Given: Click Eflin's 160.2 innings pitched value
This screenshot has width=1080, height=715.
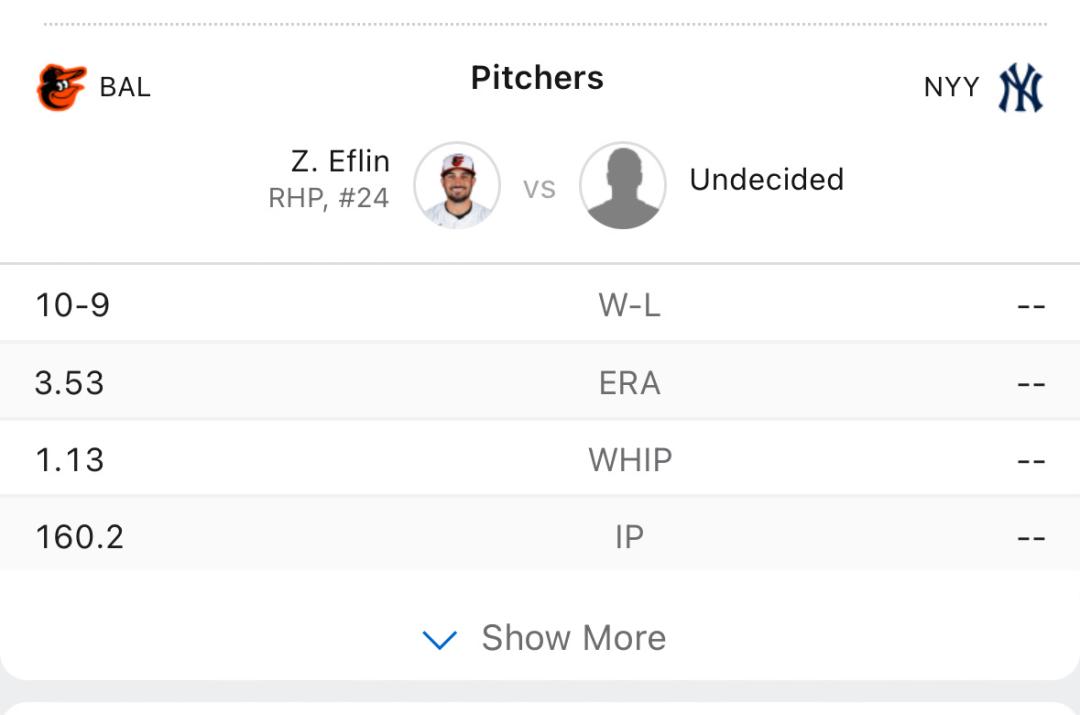Looking at the screenshot, I should 80,537.
